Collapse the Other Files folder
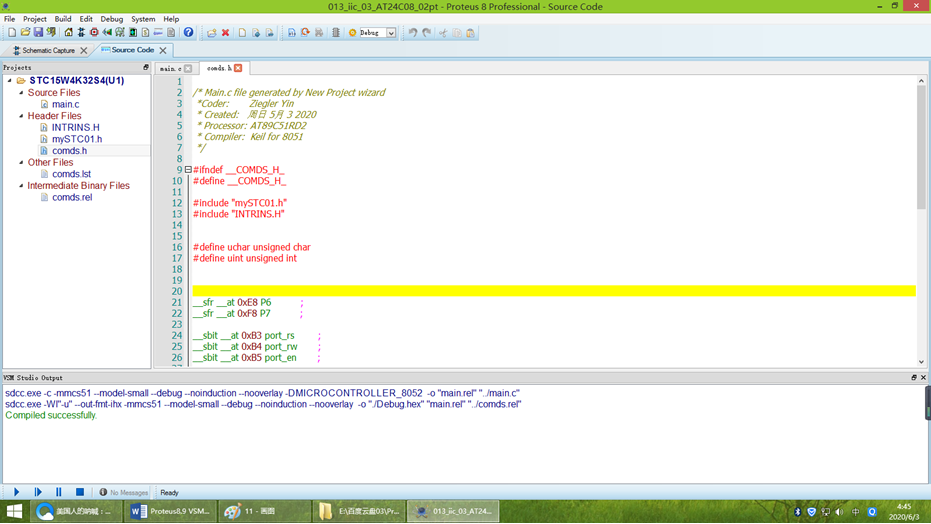Image resolution: width=931 pixels, height=524 pixels. pos(21,162)
